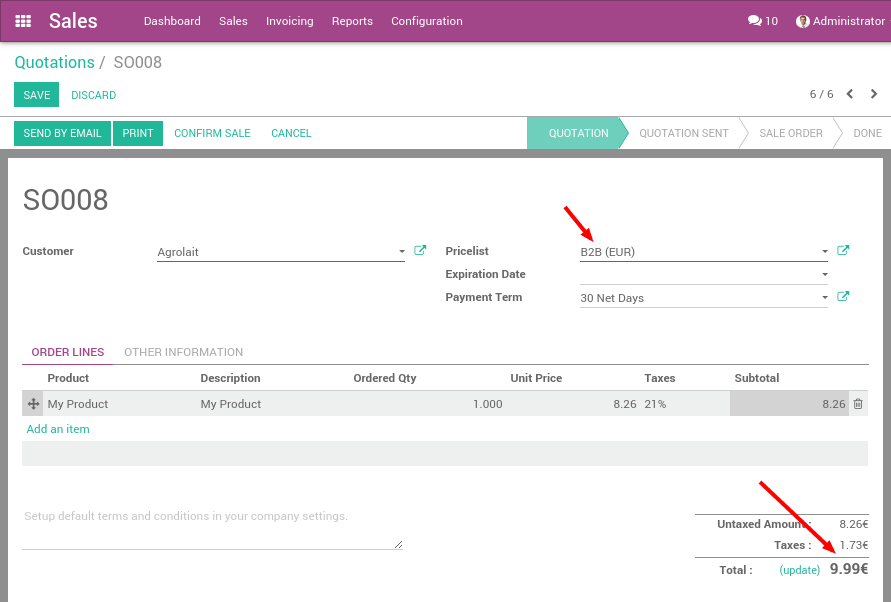
Task: Go to previous record with left arrow
Action: 849,94
